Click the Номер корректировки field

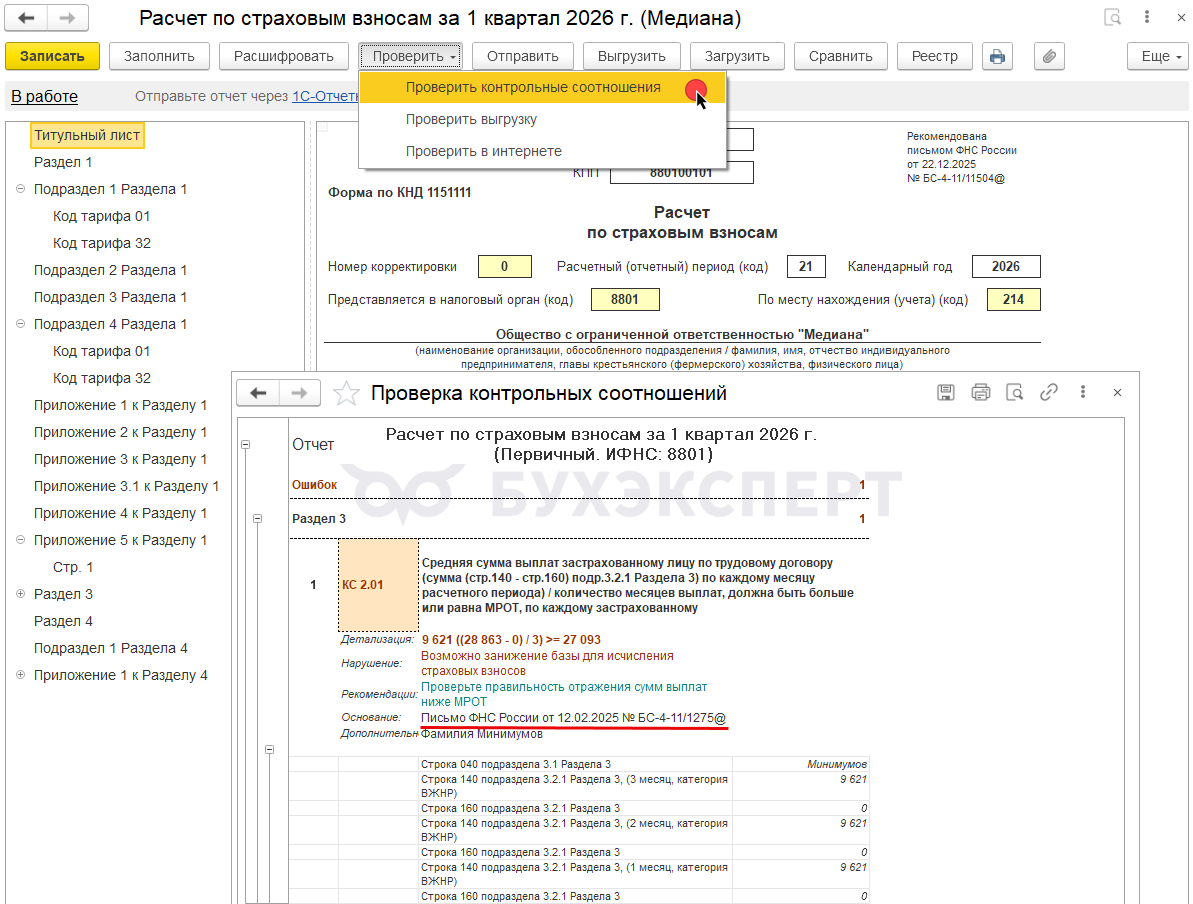tap(504, 267)
